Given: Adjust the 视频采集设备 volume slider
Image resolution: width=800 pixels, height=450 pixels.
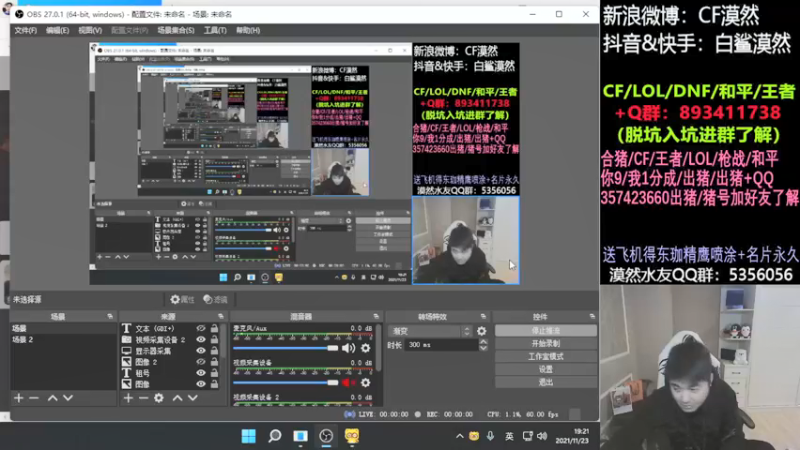Looking at the screenshot, I should tap(285, 383).
